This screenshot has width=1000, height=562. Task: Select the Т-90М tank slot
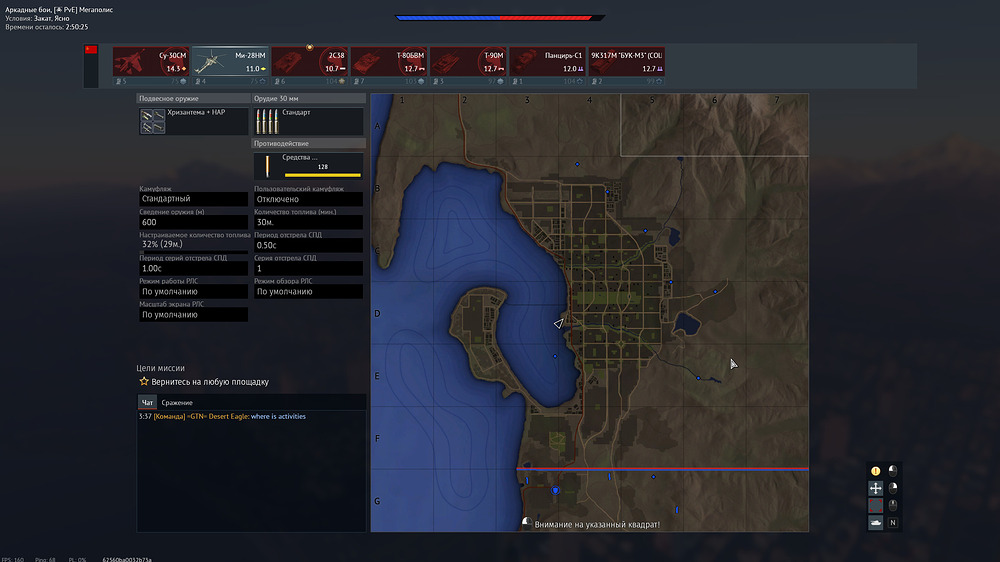click(468, 62)
